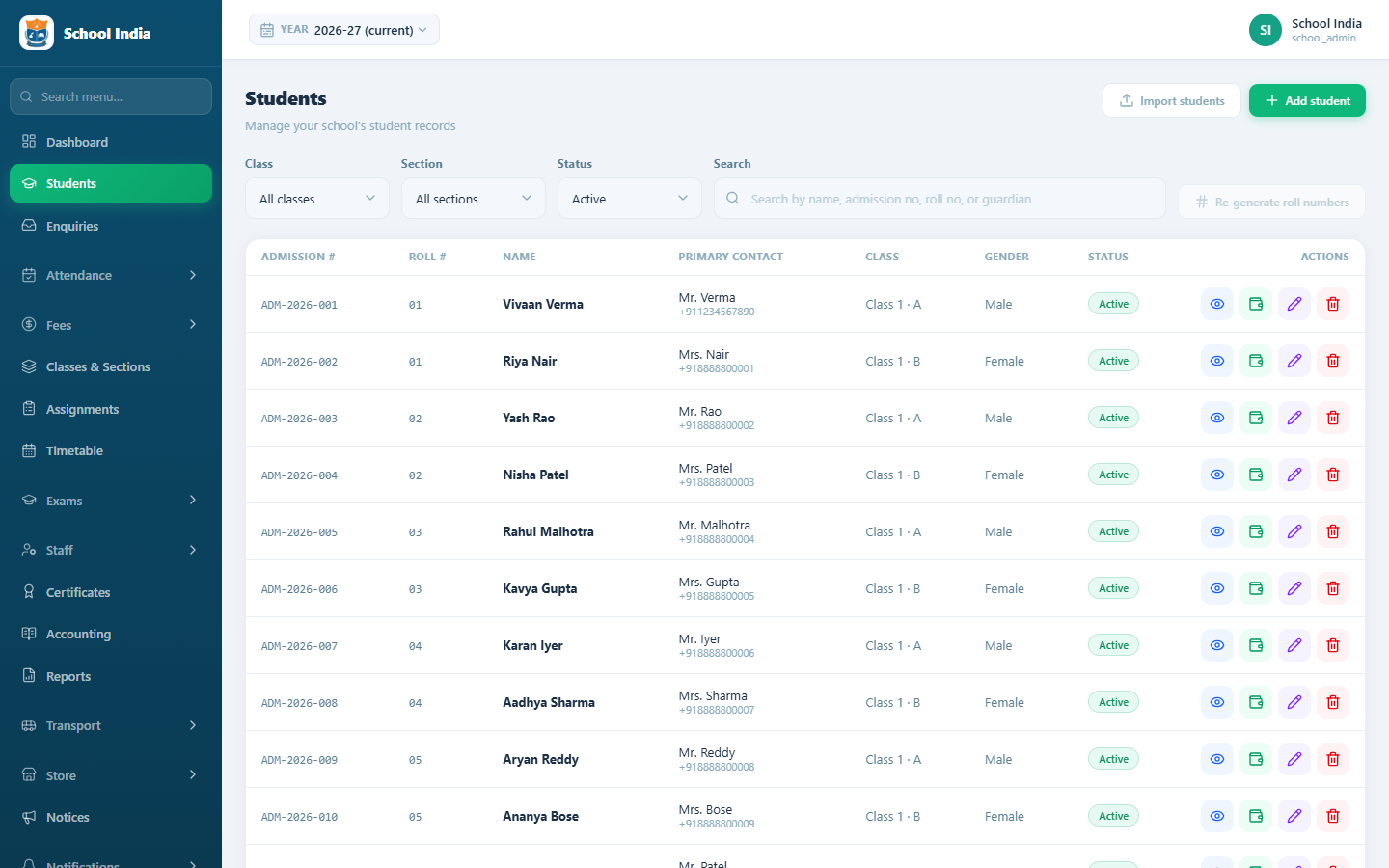The height and width of the screenshot is (868, 1389).
Task: Click the School India logo icon
Action: pyautogui.click(x=37, y=33)
